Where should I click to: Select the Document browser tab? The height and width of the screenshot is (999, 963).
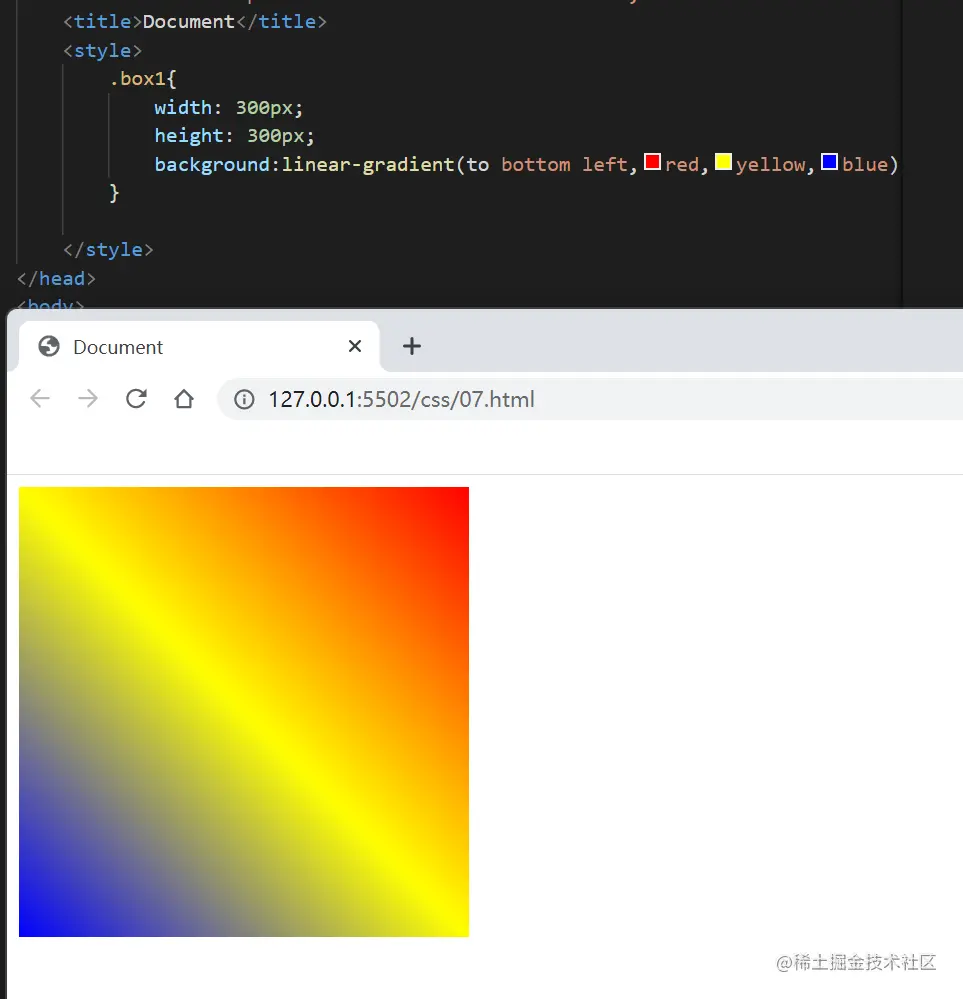click(x=199, y=347)
